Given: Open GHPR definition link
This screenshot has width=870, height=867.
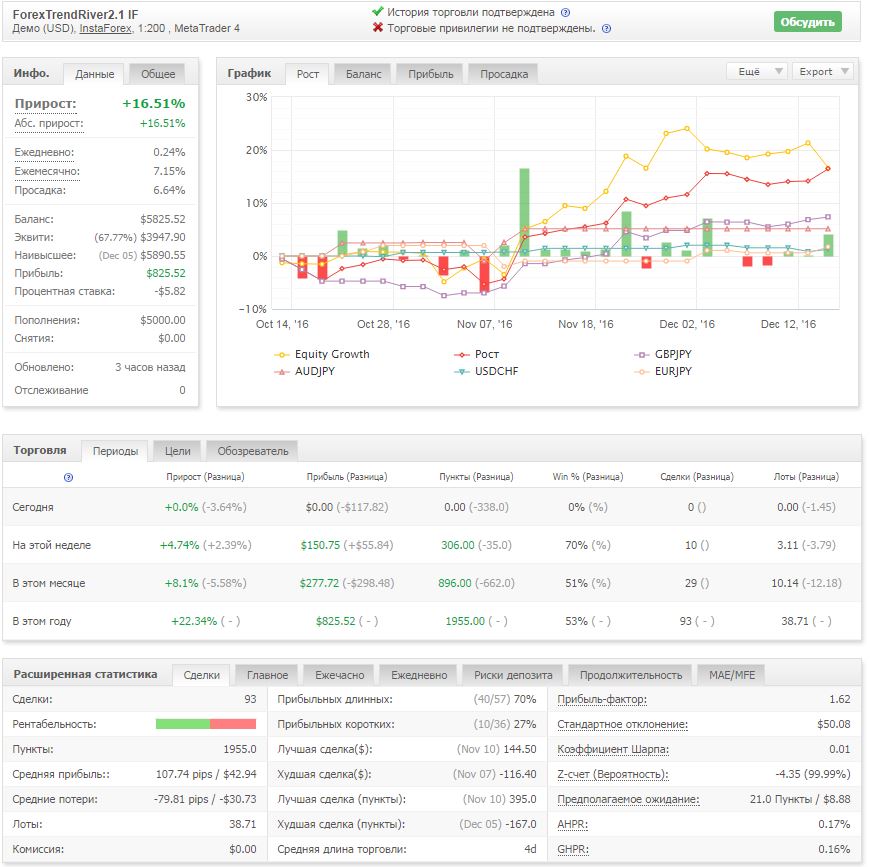Looking at the screenshot, I should point(573,849).
